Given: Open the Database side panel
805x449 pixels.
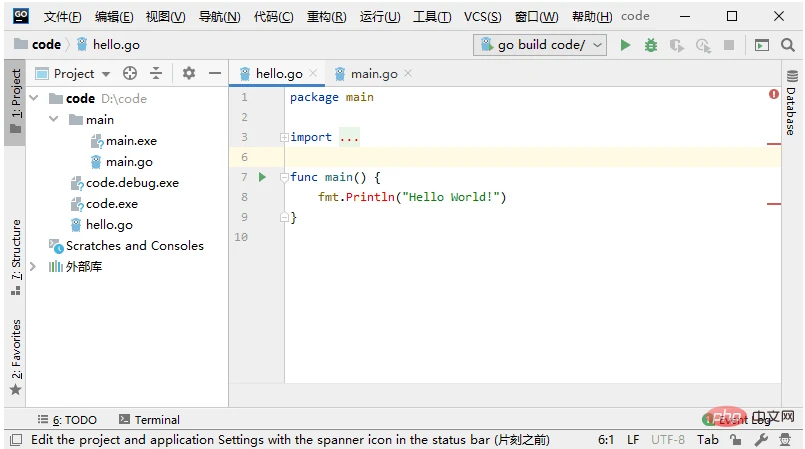Looking at the screenshot, I should pos(791,103).
